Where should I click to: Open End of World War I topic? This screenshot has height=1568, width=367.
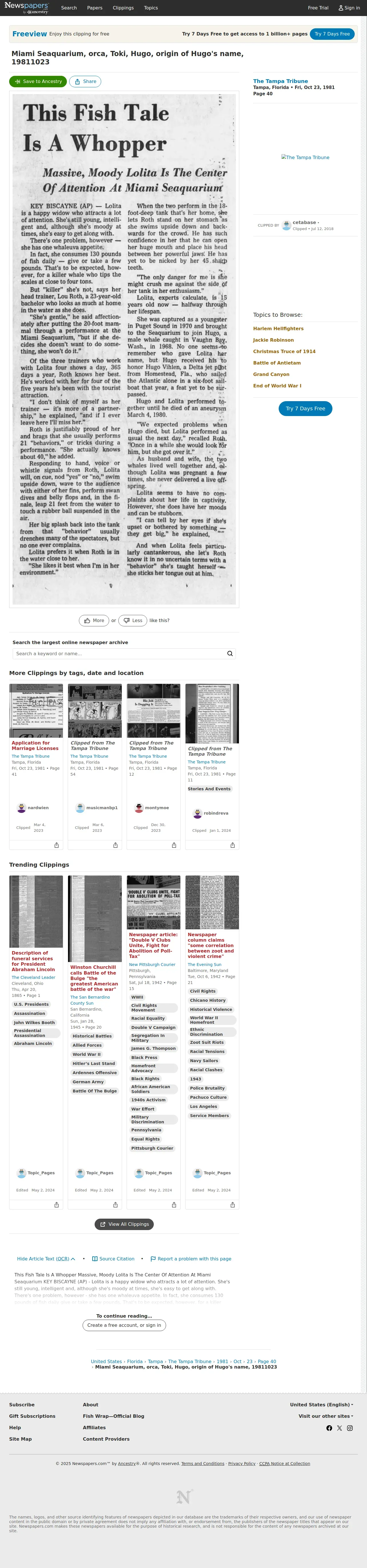pos(277,386)
